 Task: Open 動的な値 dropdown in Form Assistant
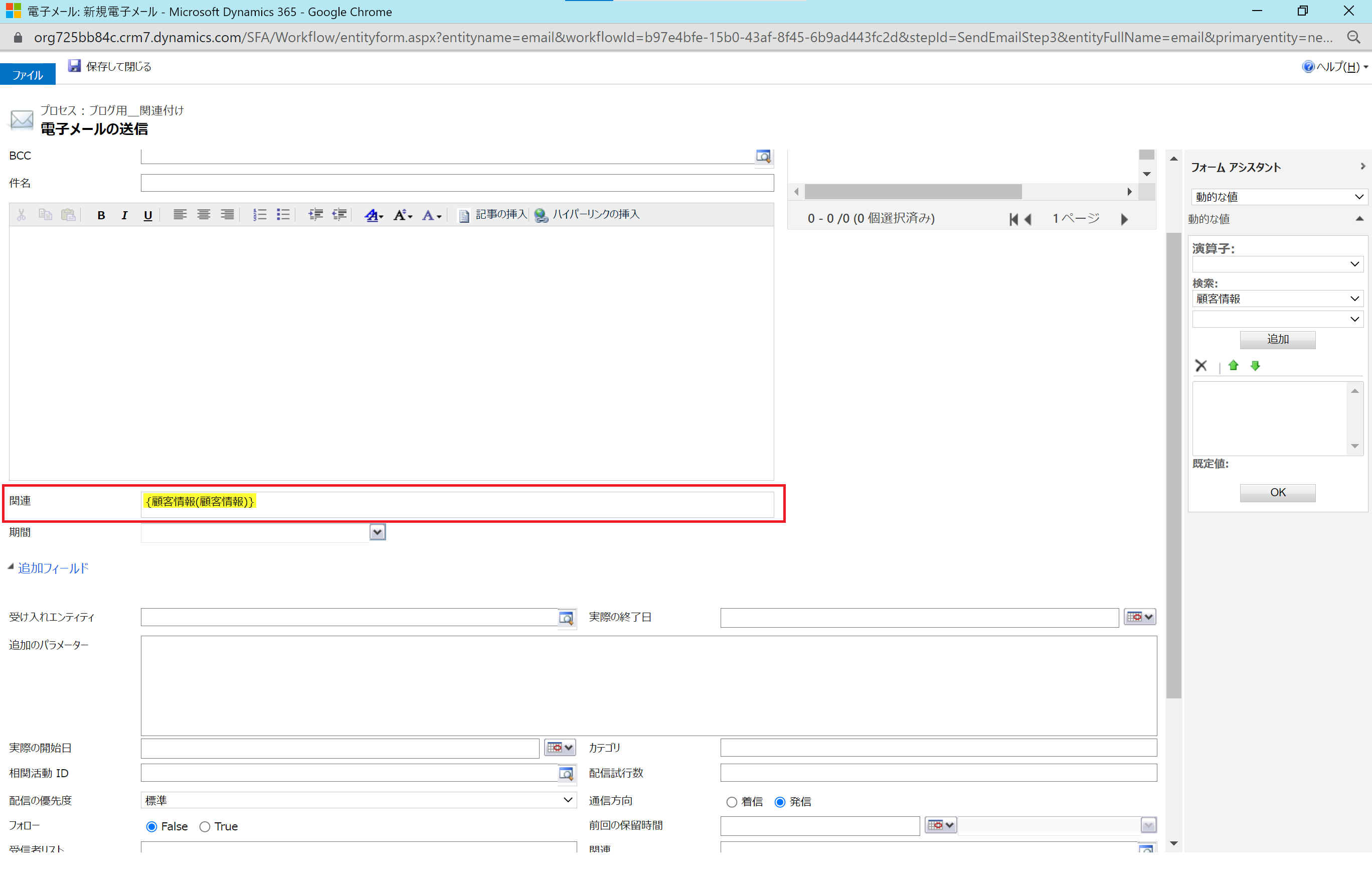click(x=1278, y=197)
